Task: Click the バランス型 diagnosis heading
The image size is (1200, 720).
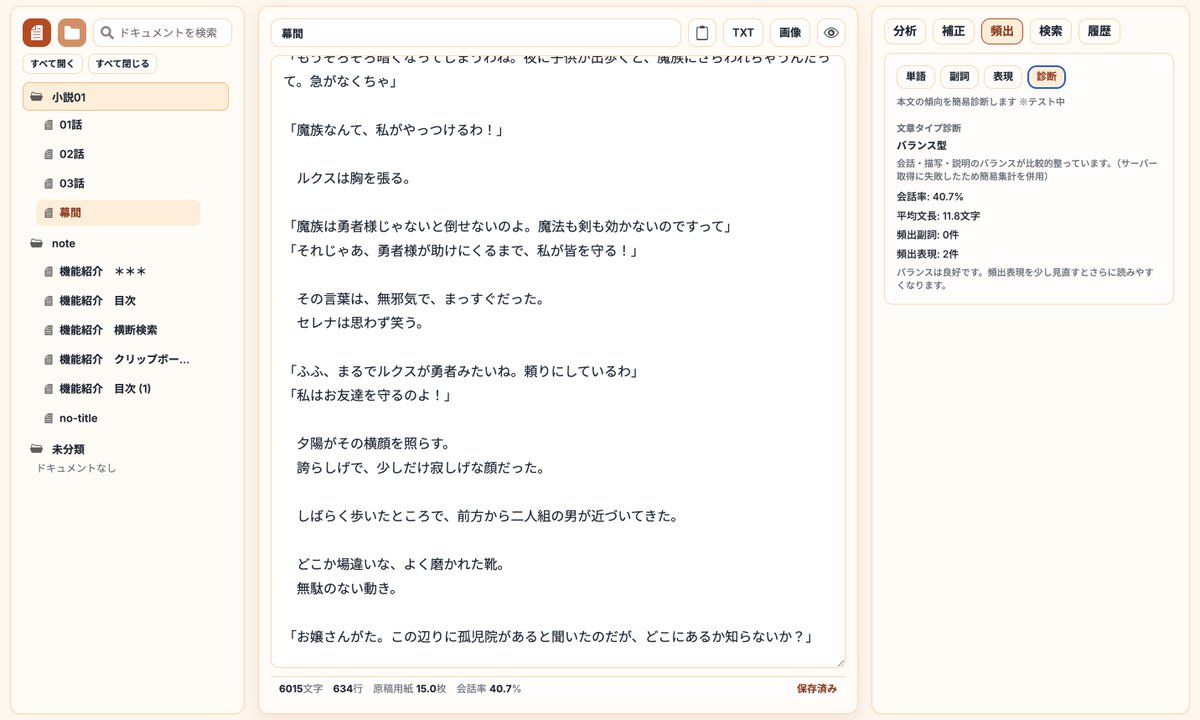Action: pyautogui.click(x=922, y=145)
